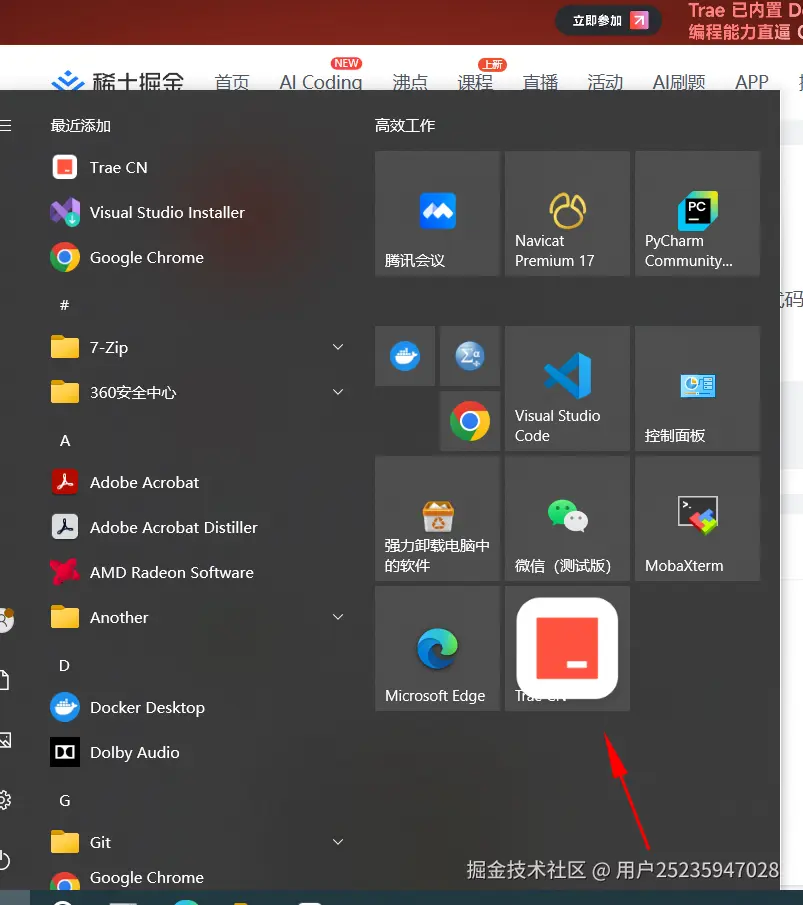
Task: Select AI Coding in the site navigation
Action: 320,82
